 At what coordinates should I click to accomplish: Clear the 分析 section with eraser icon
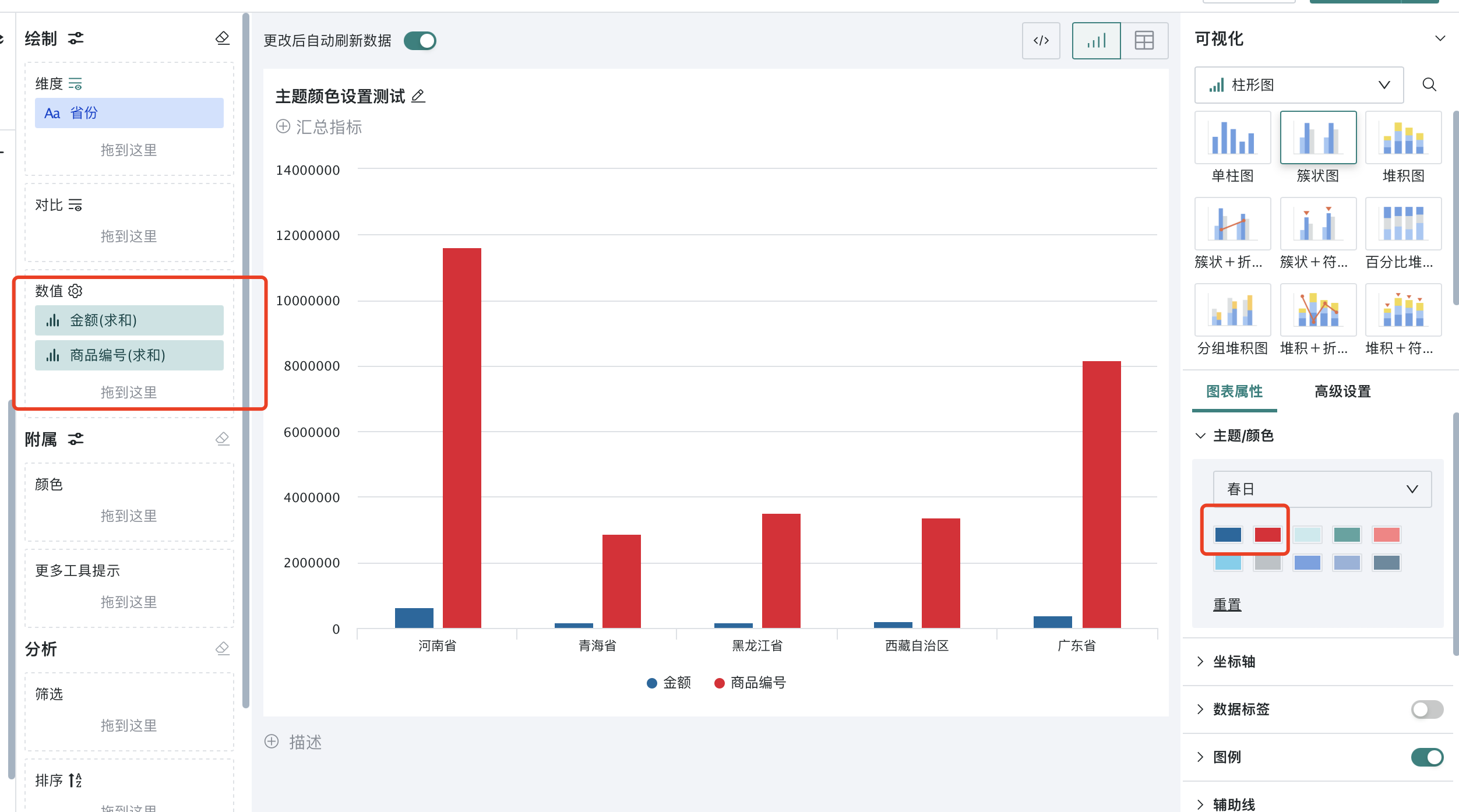click(223, 648)
